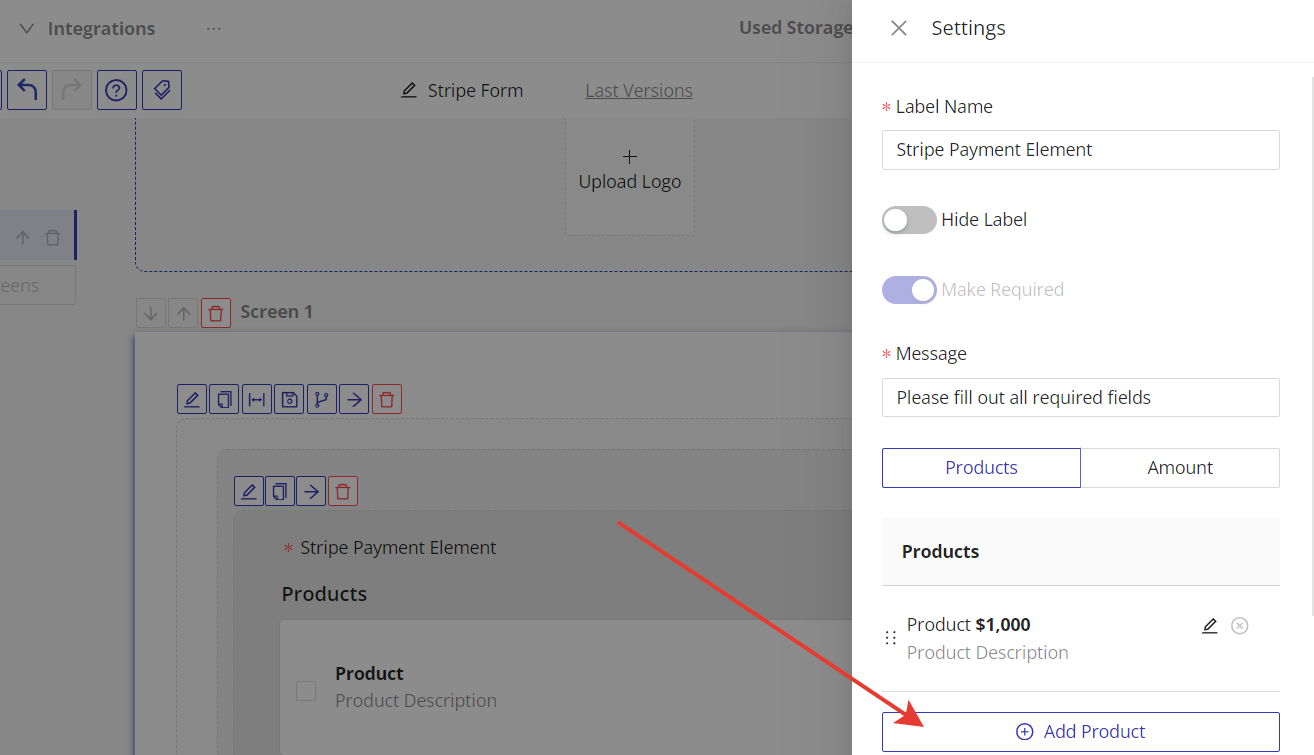This screenshot has width=1314, height=755.
Task: Collapse the Integrations section chevron
Action: pos(27,29)
